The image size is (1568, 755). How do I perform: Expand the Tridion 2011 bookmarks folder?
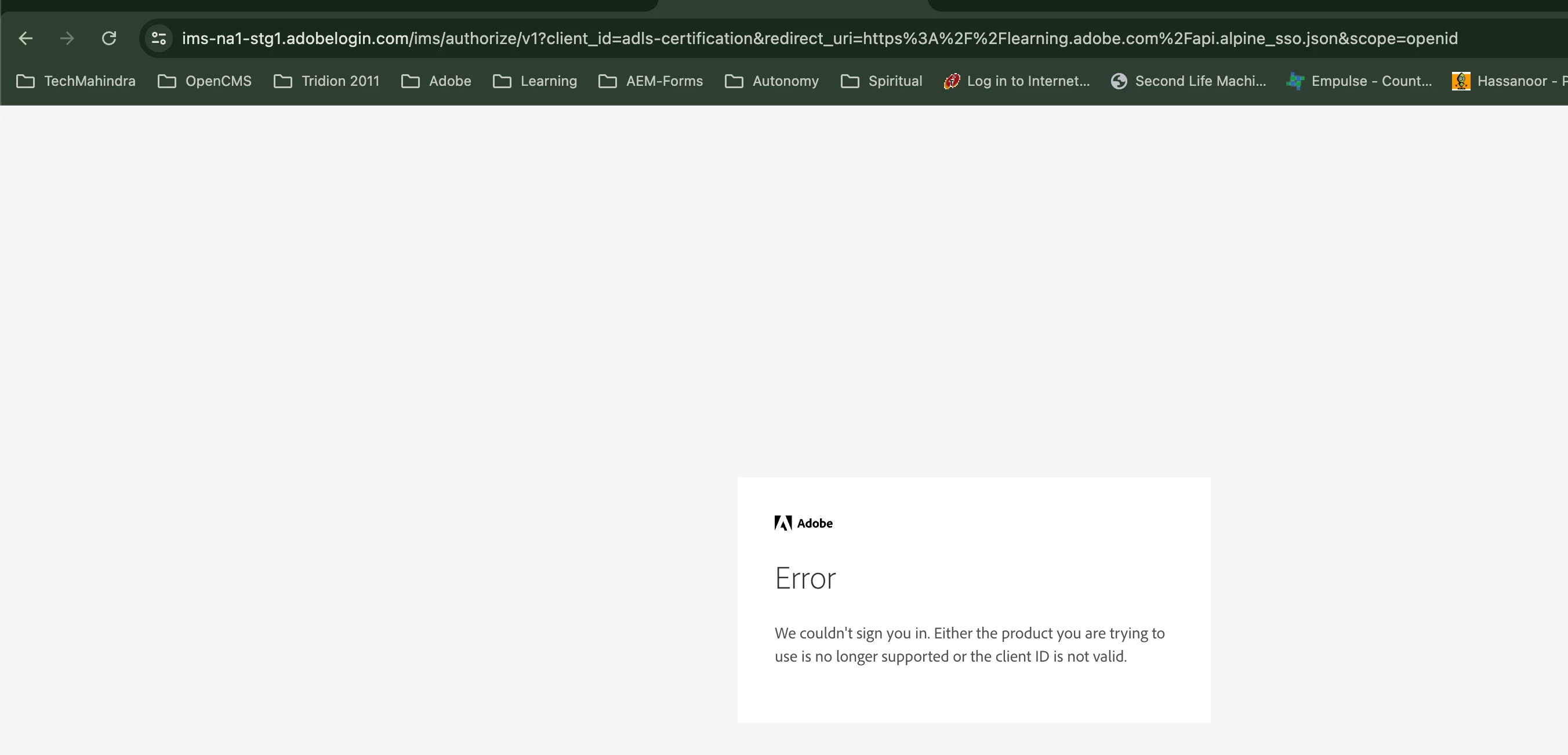click(327, 81)
